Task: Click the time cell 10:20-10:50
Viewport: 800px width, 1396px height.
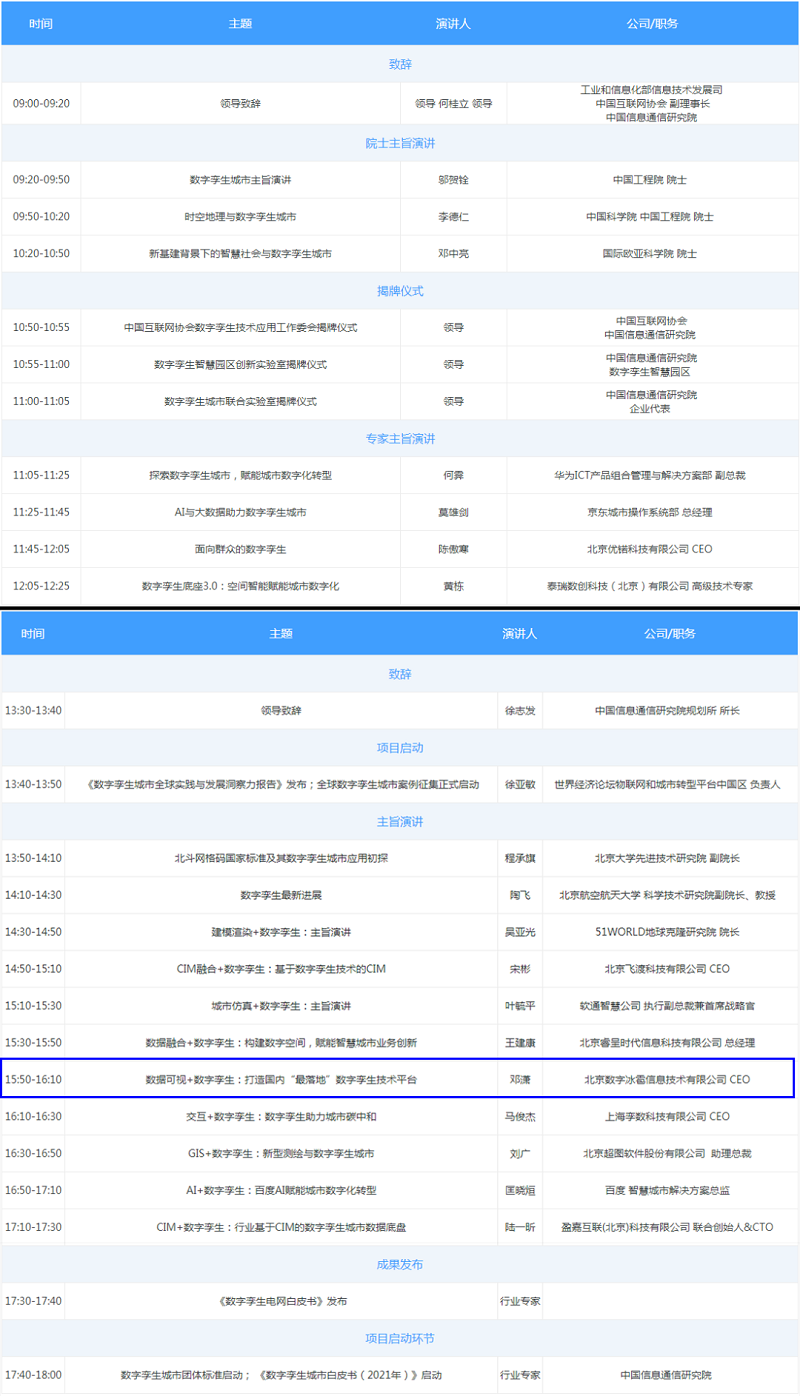Action: click(x=41, y=254)
